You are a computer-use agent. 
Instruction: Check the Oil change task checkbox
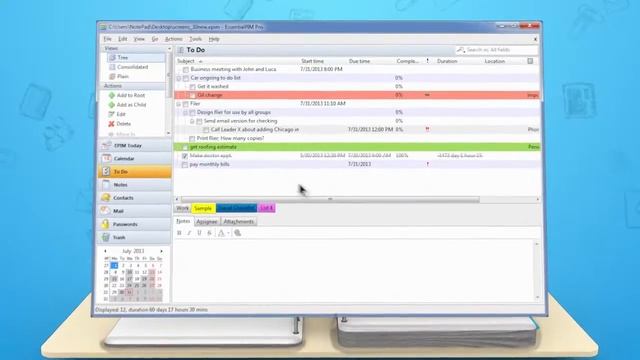pyautogui.click(x=193, y=95)
